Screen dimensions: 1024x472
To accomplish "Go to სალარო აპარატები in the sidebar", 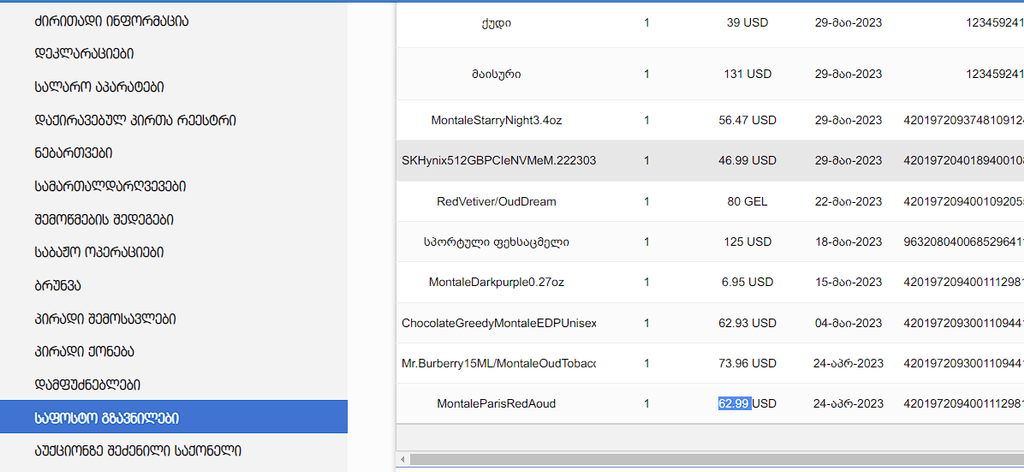I will (x=99, y=87).
